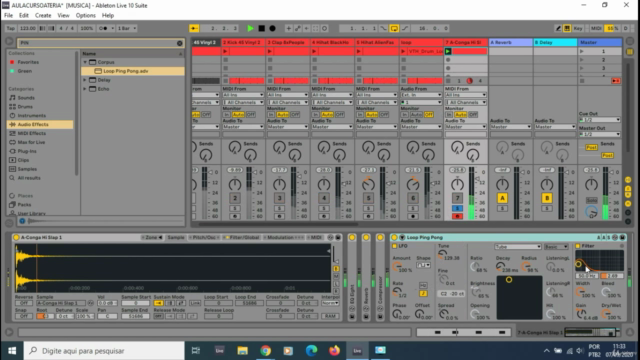Image resolution: width=640 pixels, height=360 pixels.
Task: Toggle the Filter section of Corpus
Action: coord(578,246)
